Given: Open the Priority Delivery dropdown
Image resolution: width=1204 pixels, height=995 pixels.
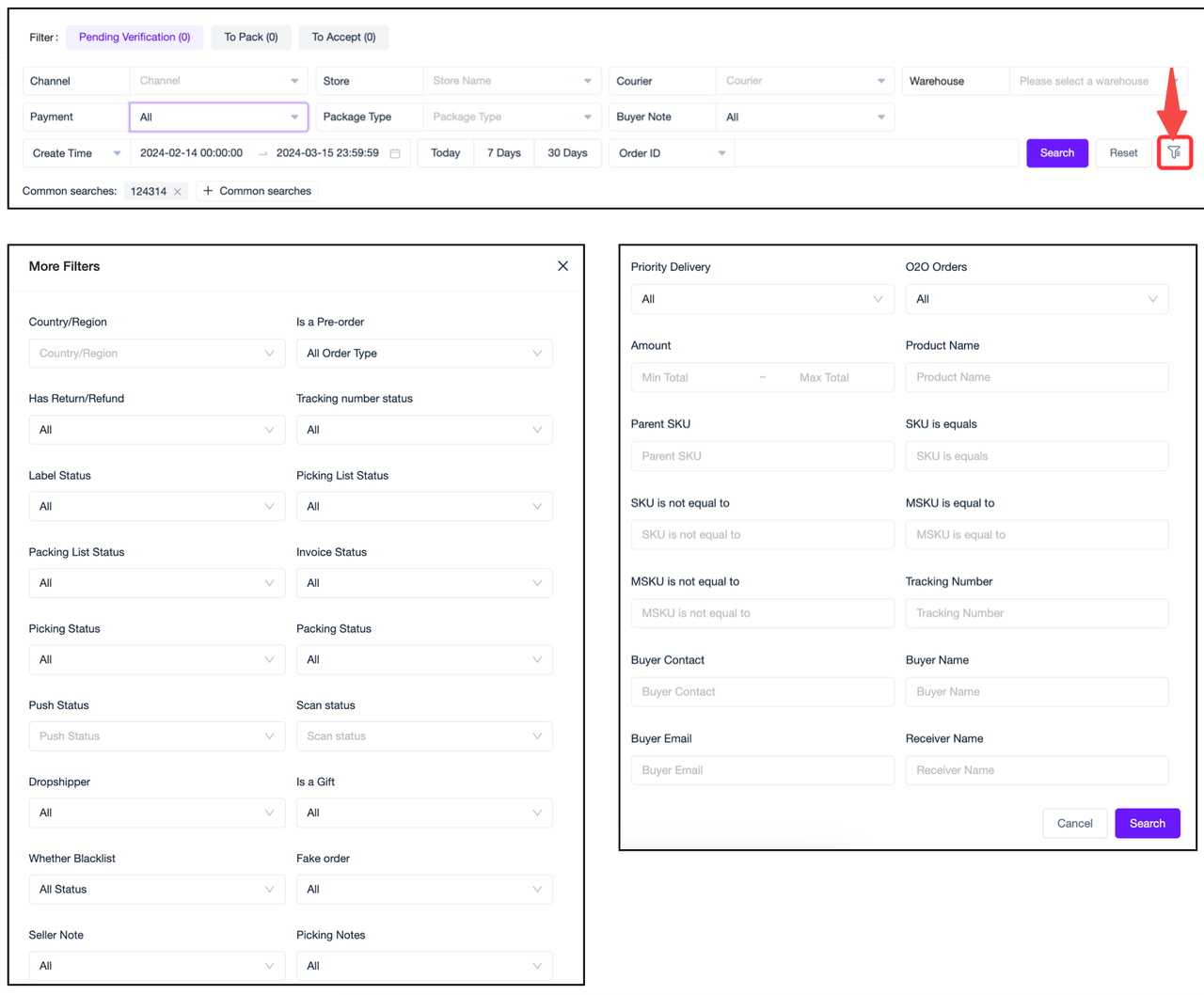Looking at the screenshot, I should tap(762, 298).
